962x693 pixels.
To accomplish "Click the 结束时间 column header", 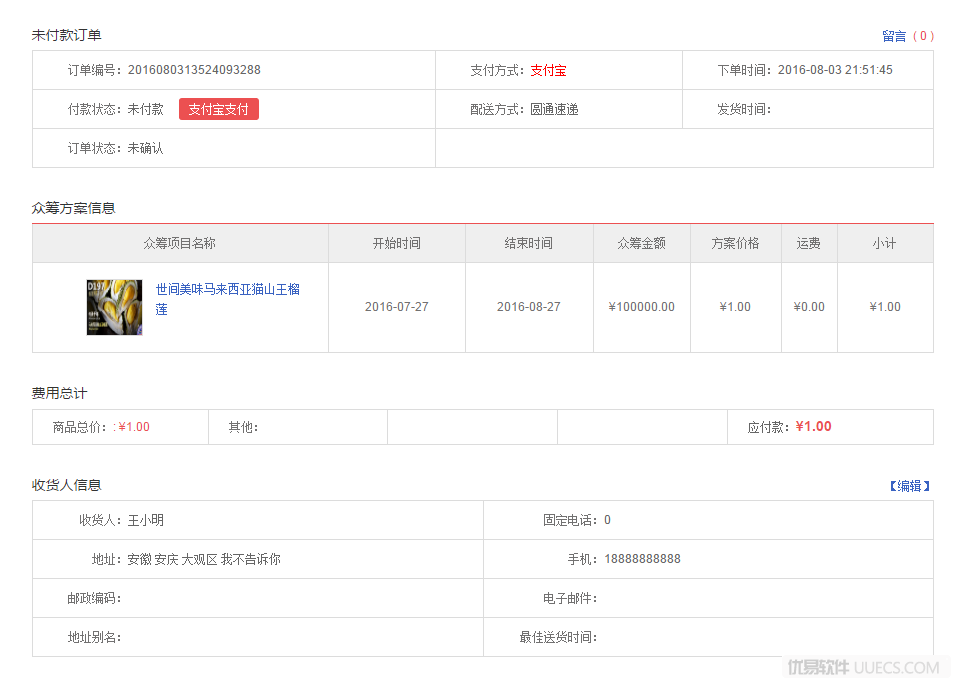I will pyautogui.click(x=528, y=243).
